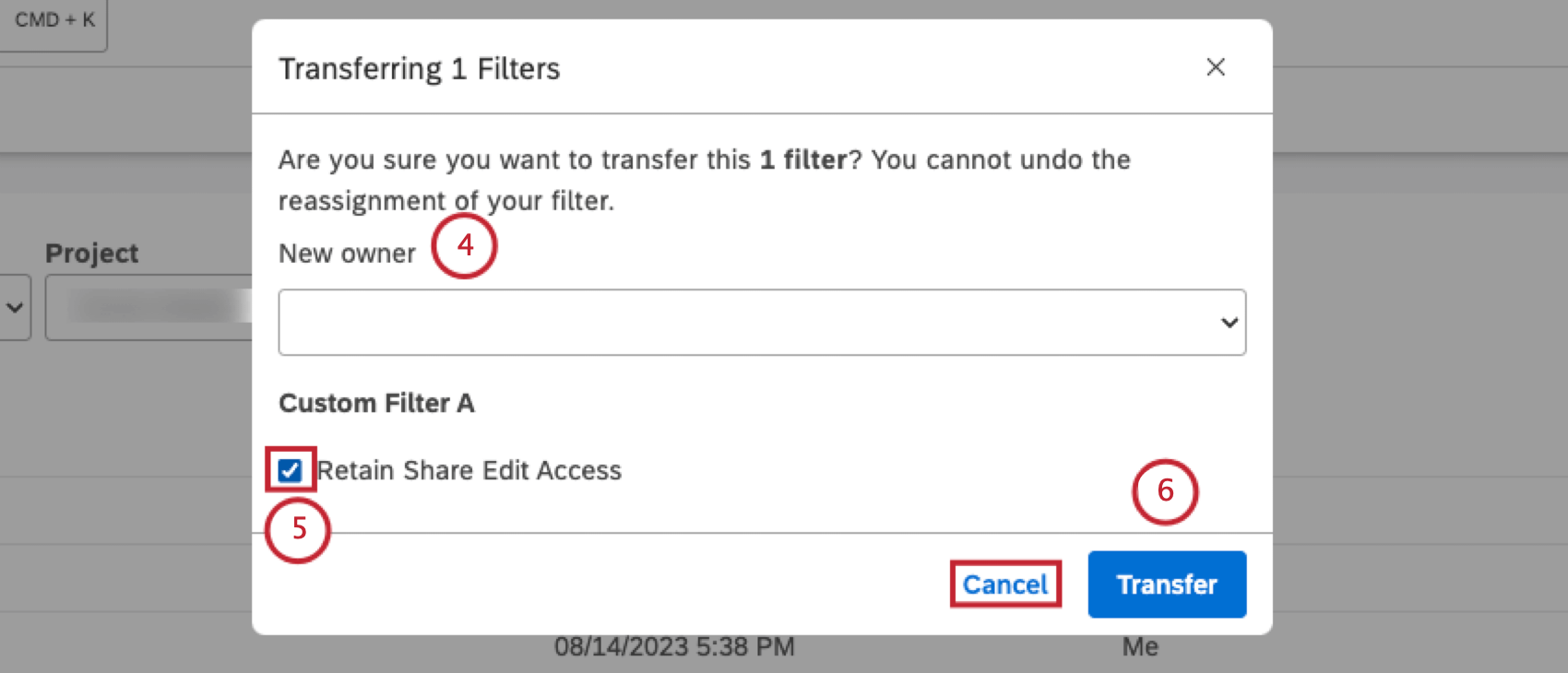
Task: Enable Retain Share Edit Access for the filter
Action: pos(291,470)
